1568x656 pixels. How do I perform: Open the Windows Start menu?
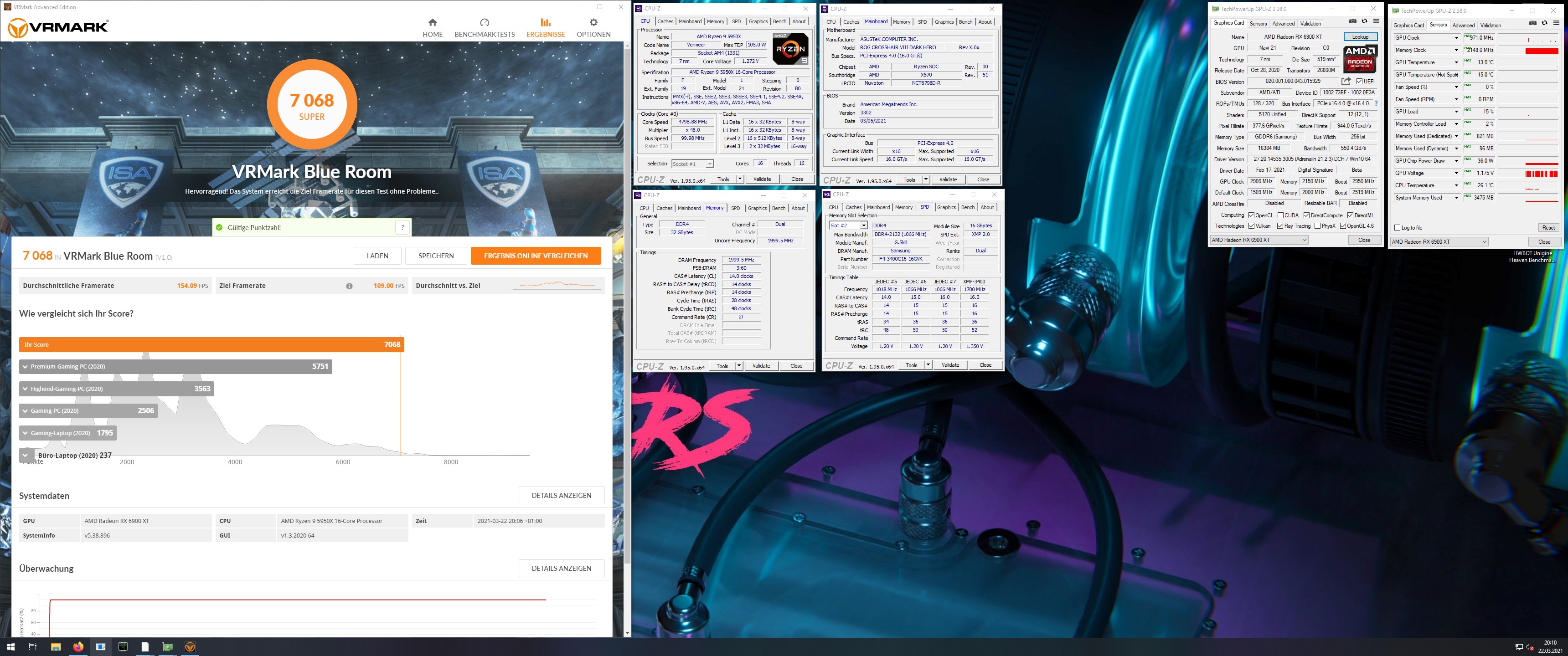tap(10, 647)
